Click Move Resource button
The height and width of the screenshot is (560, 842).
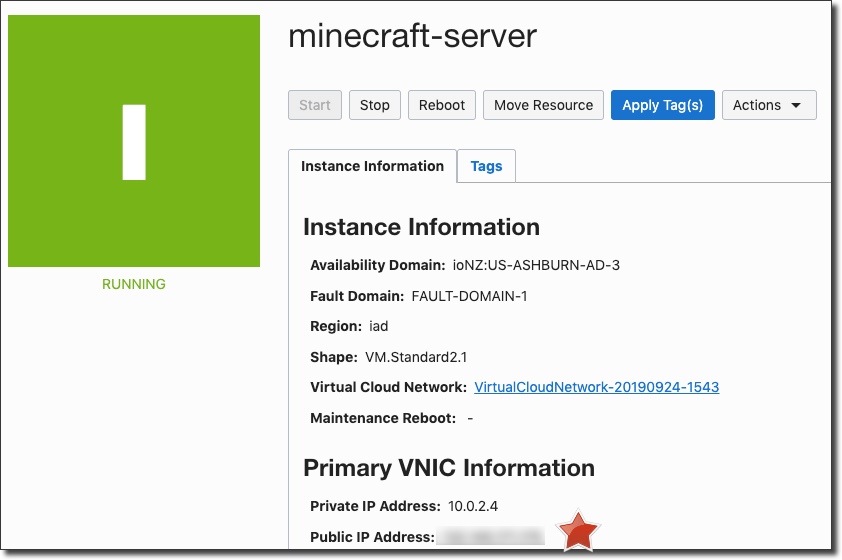point(543,105)
